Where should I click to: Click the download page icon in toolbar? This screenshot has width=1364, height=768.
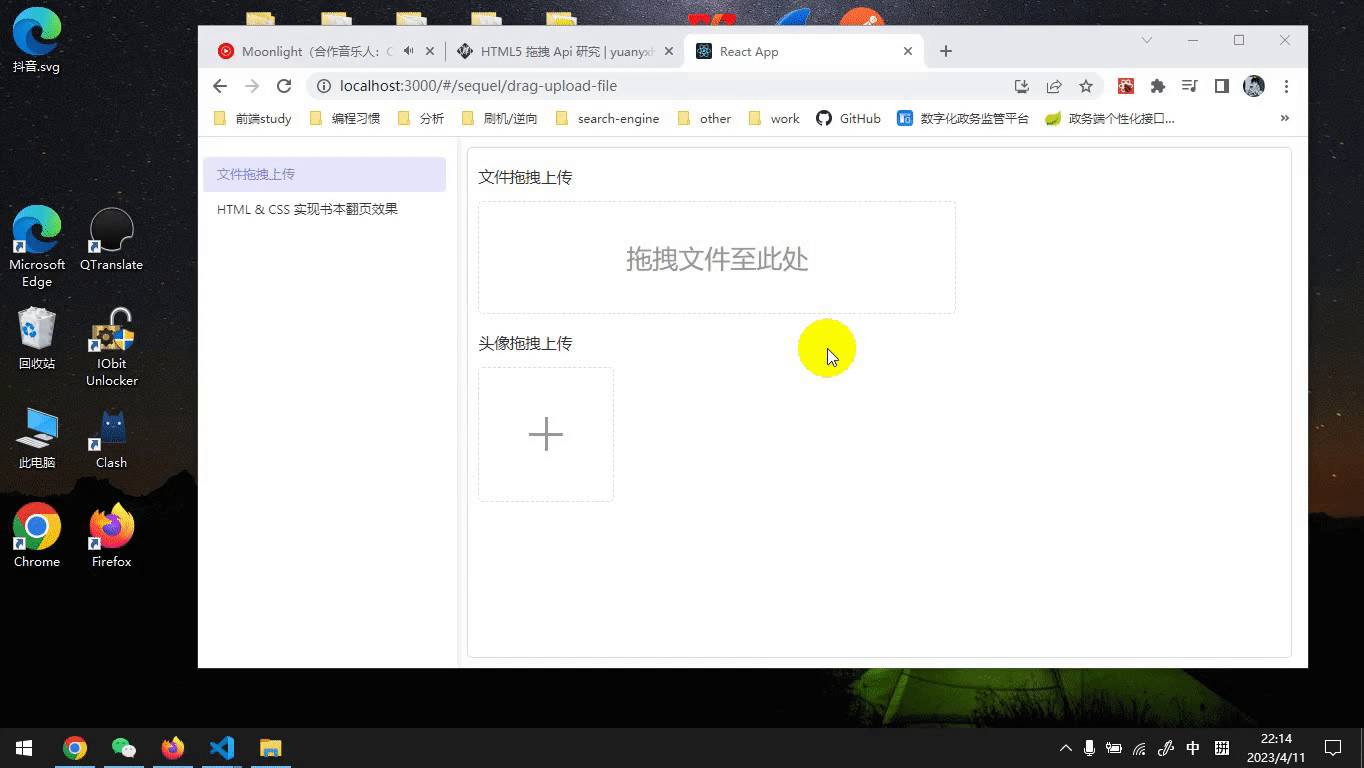[1021, 86]
